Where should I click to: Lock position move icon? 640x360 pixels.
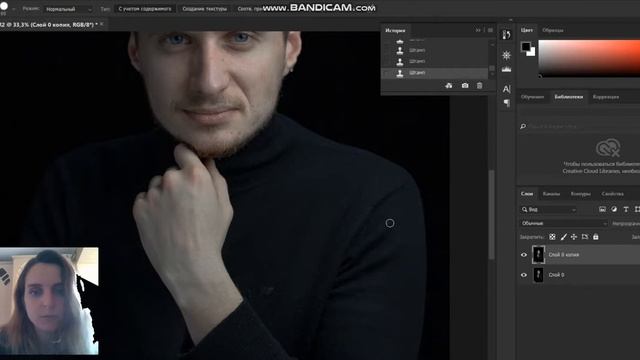point(574,237)
